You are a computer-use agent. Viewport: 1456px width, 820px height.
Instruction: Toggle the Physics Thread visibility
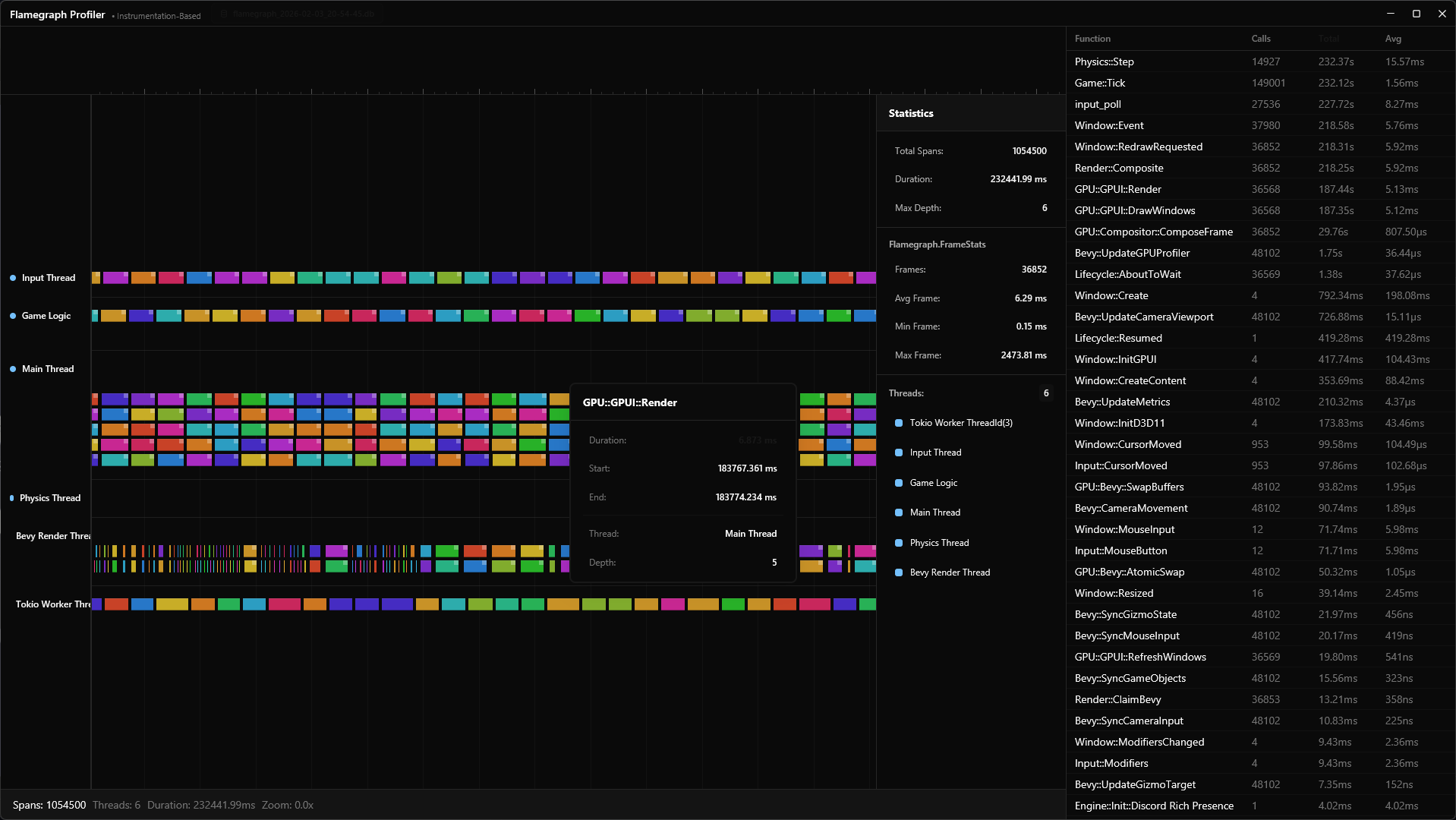pyautogui.click(x=898, y=542)
